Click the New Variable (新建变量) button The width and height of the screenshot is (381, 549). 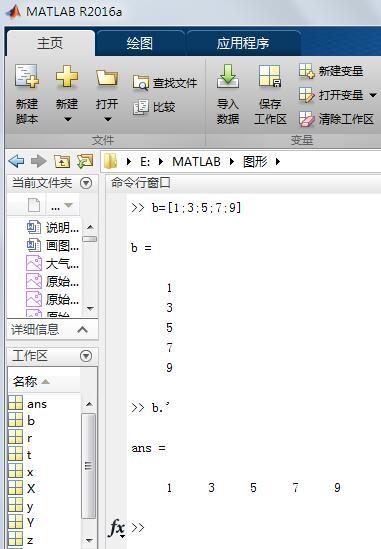pos(331,71)
